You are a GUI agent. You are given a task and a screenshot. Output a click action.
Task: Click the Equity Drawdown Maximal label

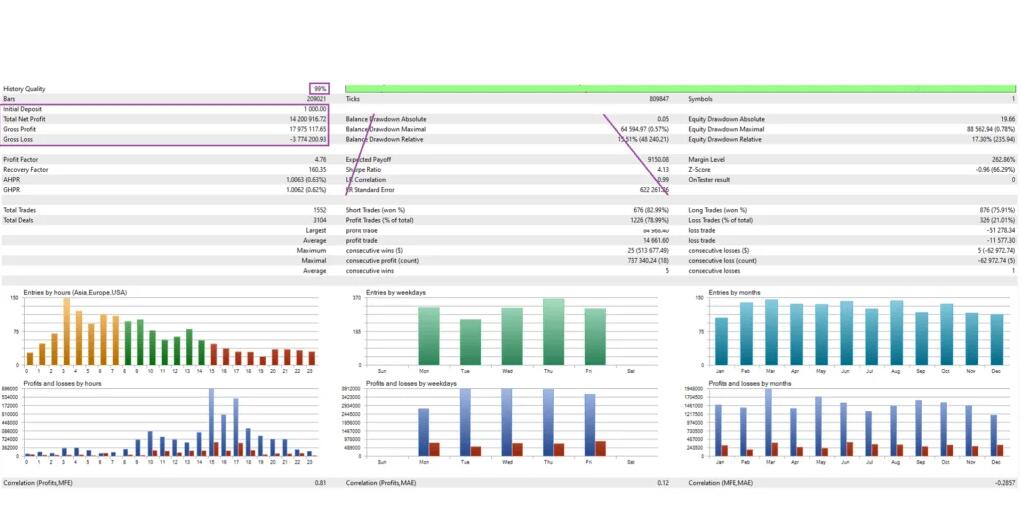[x=726, y=129]
